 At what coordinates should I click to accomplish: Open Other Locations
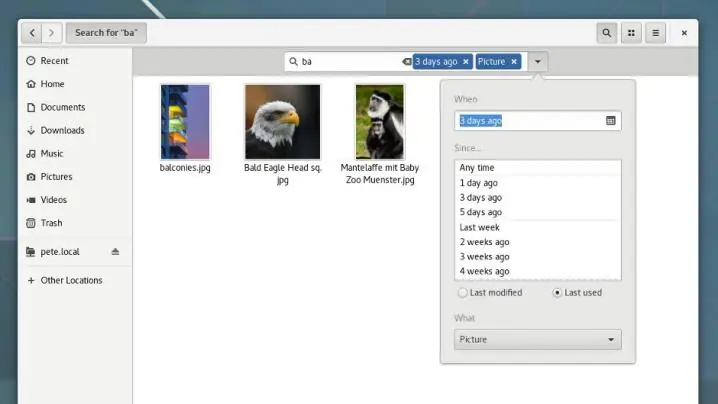pos(76,280)
